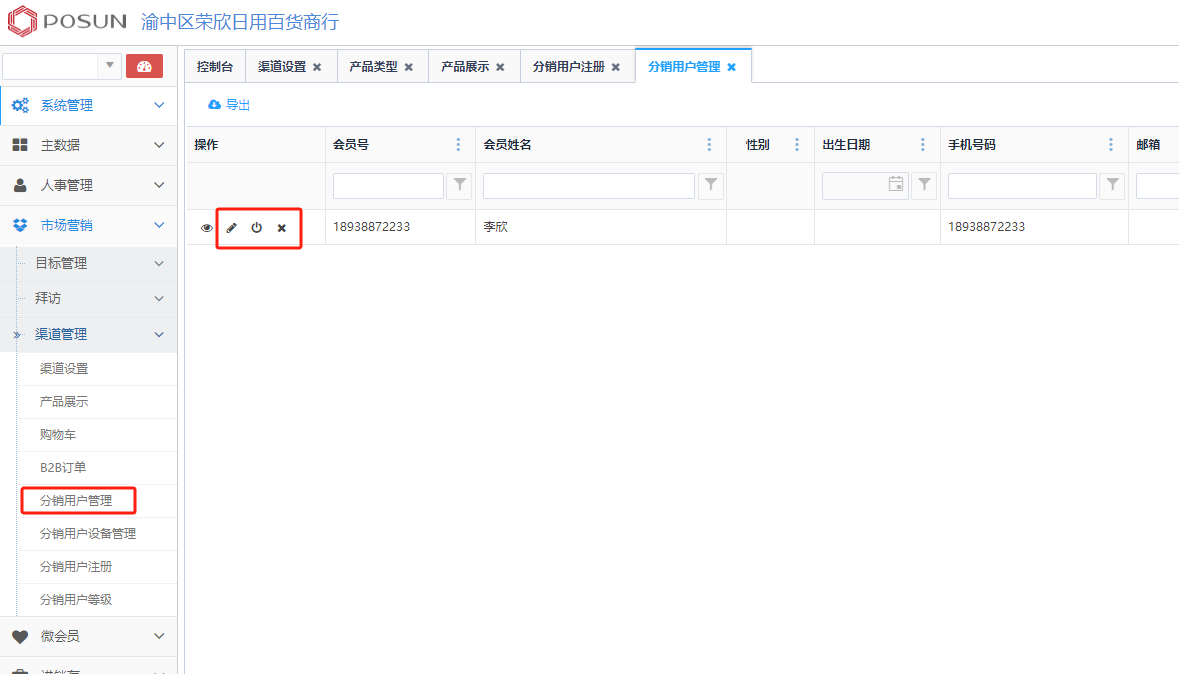
Task: Switch to the 产品展示 tab
Action: click(x=465, y=67)
